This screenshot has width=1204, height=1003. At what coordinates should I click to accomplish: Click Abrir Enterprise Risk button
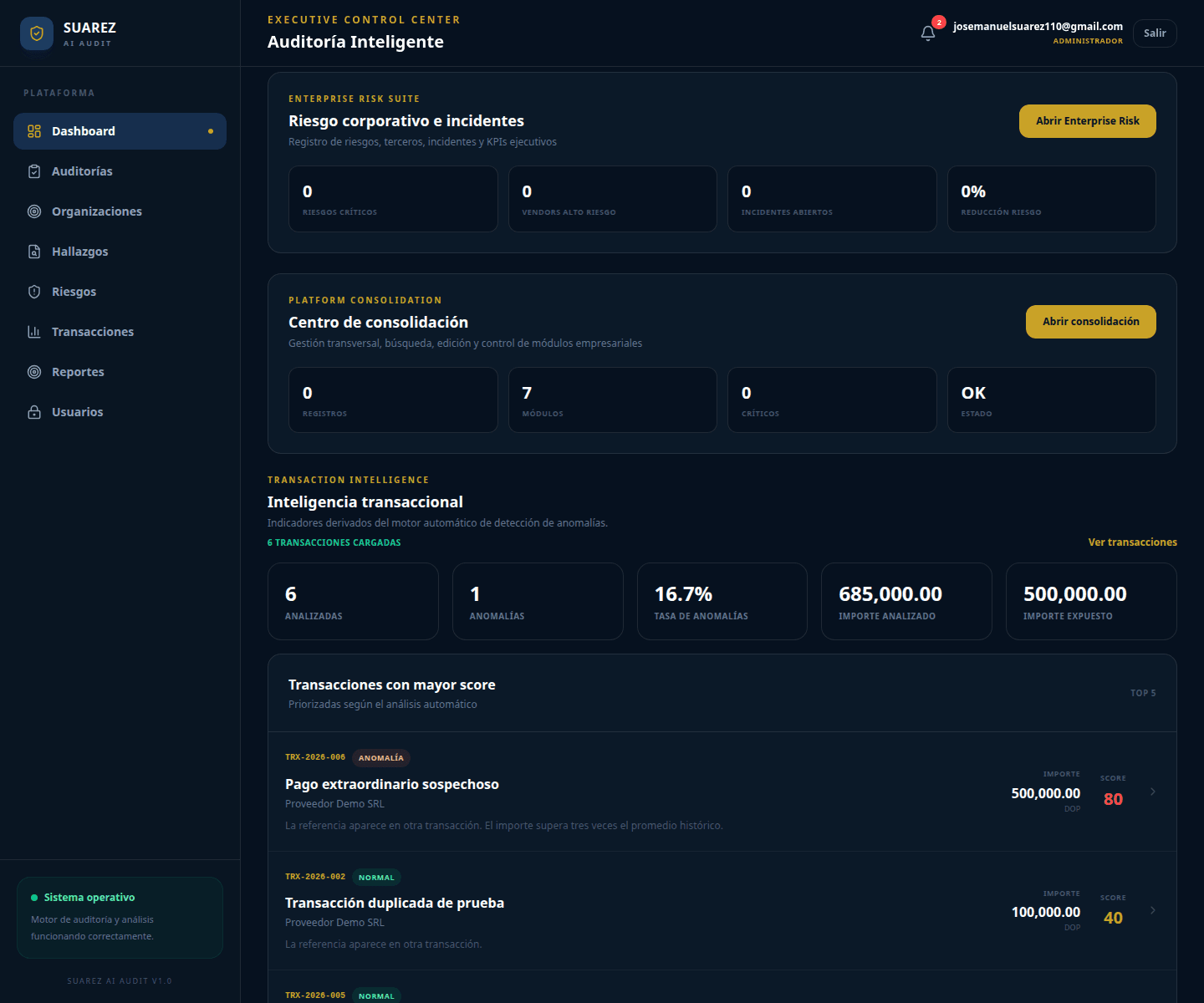1088,121
